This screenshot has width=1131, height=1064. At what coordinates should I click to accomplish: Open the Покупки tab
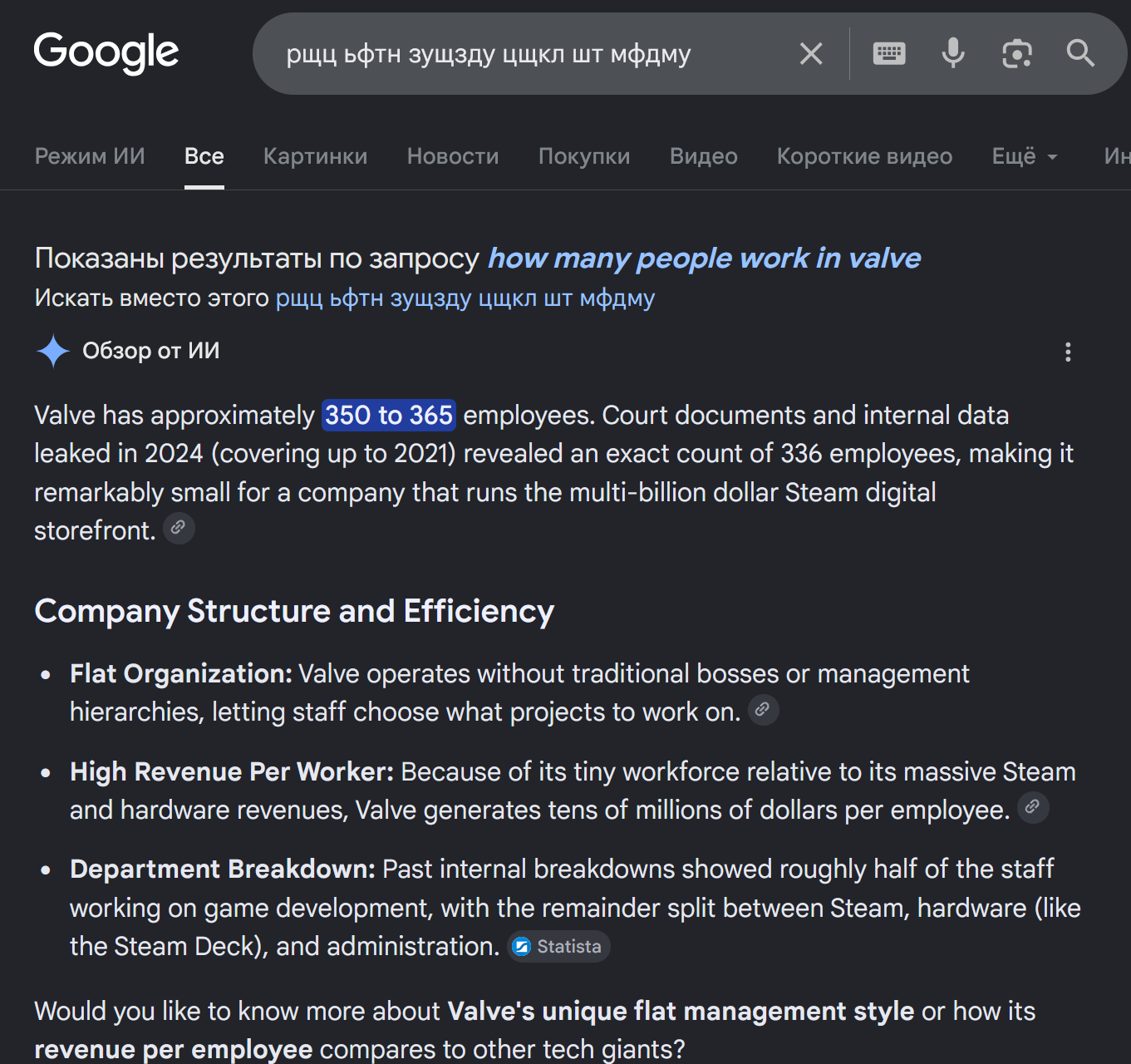pos(584,156)
